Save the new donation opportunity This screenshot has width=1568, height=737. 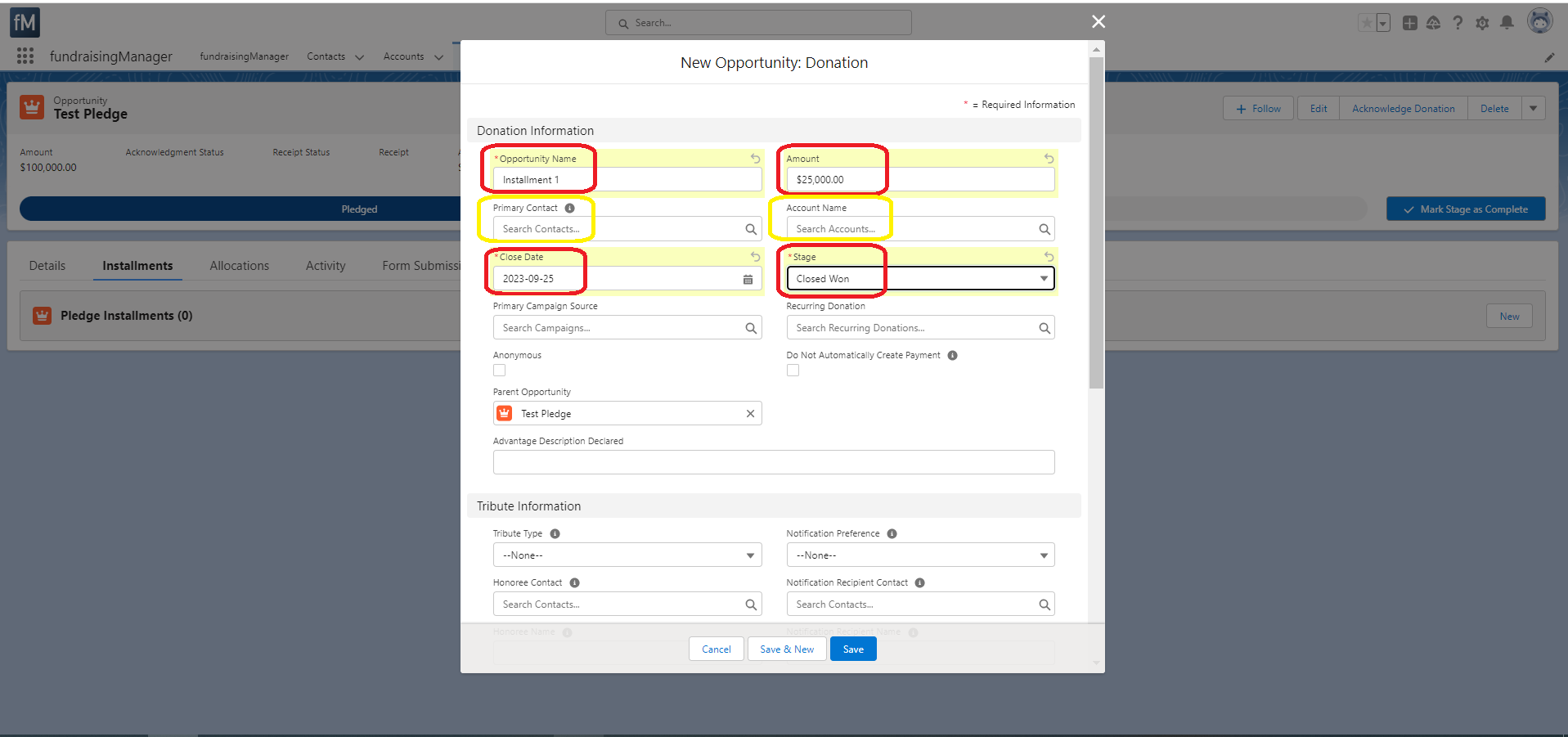(x=853, y=649)
